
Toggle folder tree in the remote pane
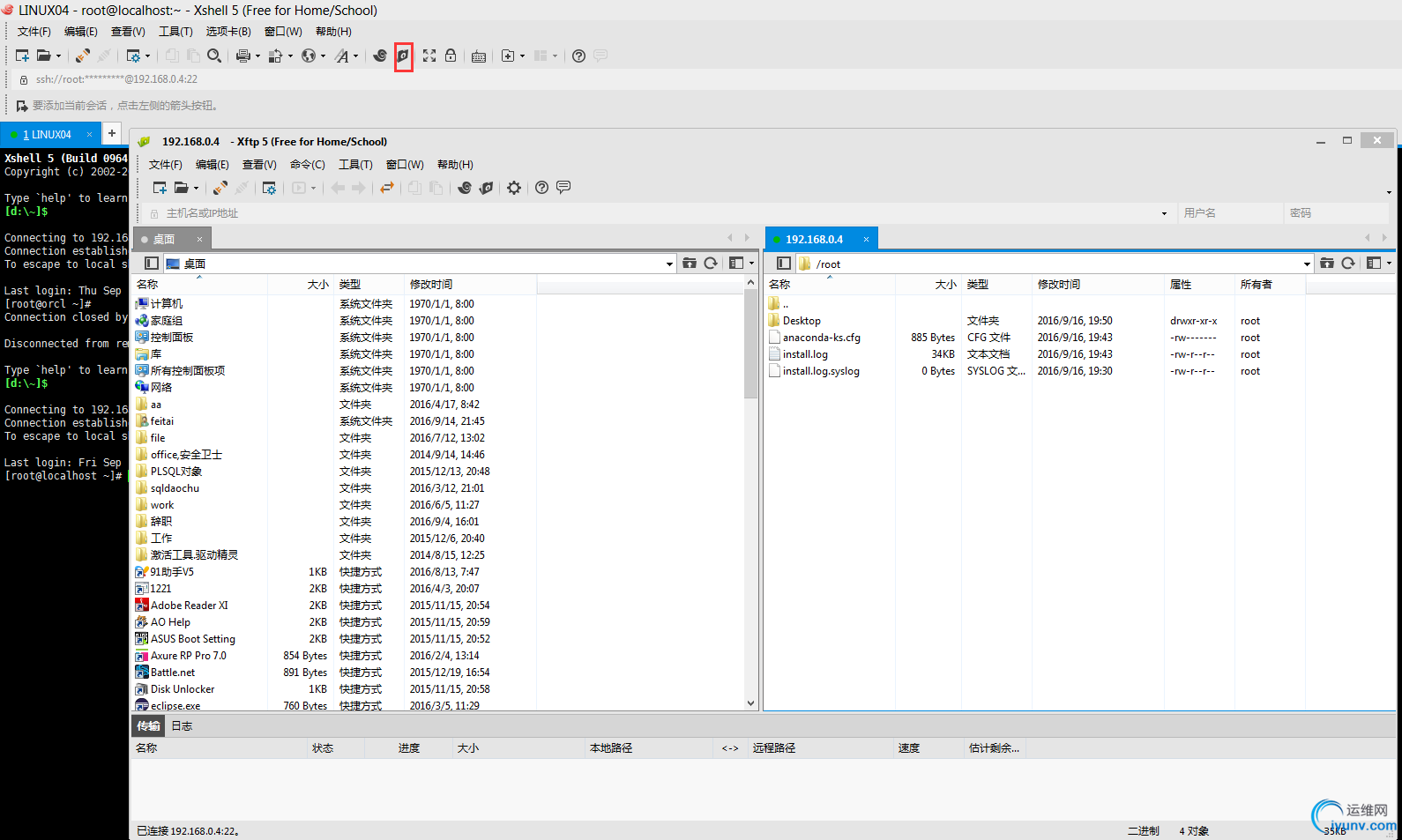click(783, 264)
